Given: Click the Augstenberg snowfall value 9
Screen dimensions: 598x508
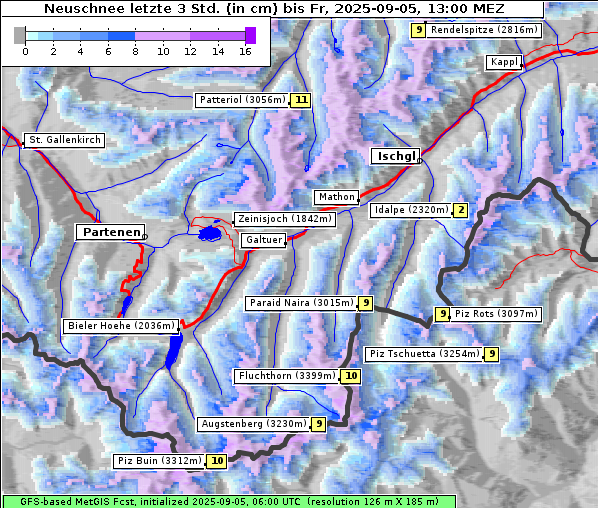Looking at the screenshot, I should coord(319,424).
